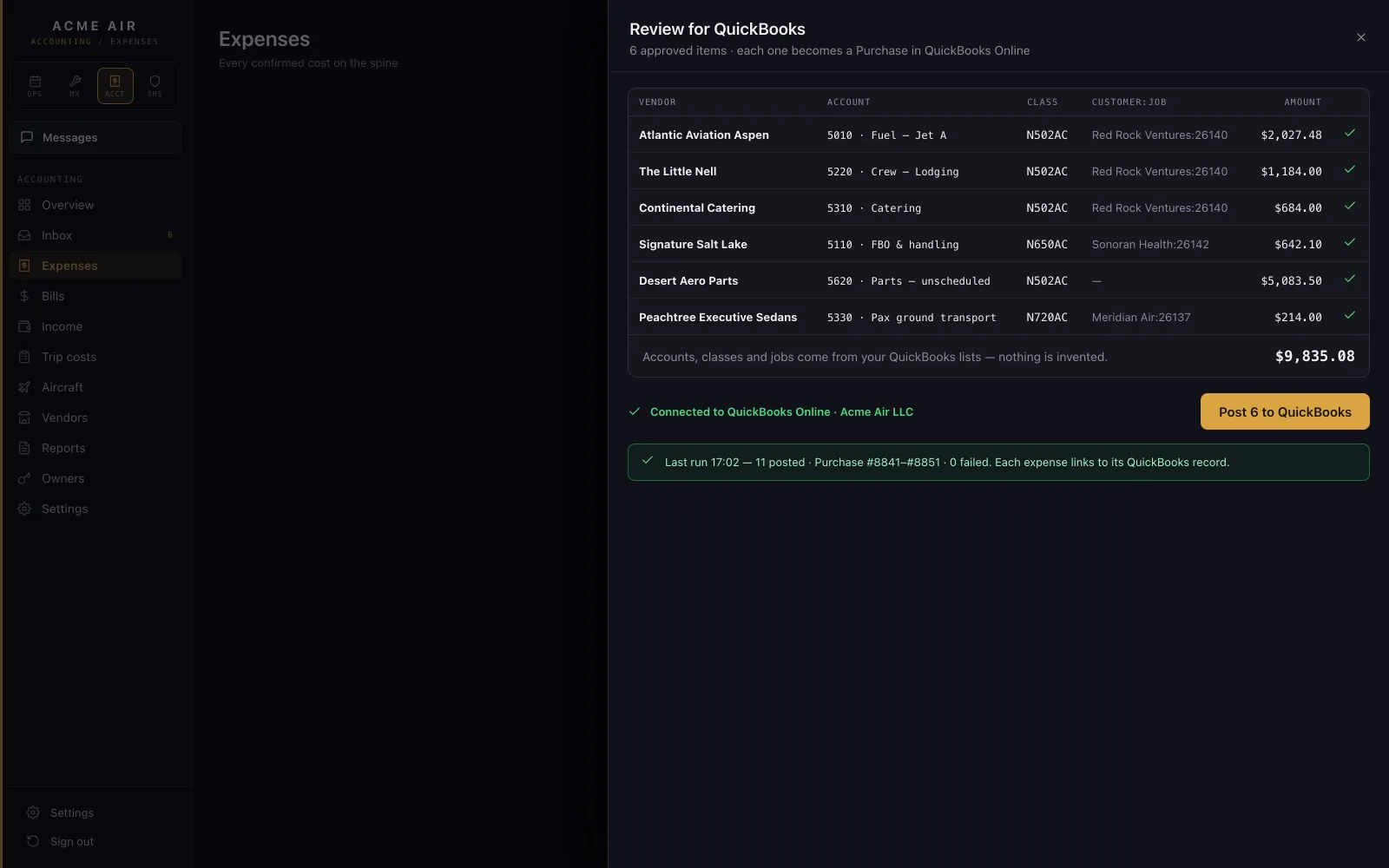Click the Sign out icon
Image resolution: width=1389 pixels, height=868 pixels.
coord(33,841)
